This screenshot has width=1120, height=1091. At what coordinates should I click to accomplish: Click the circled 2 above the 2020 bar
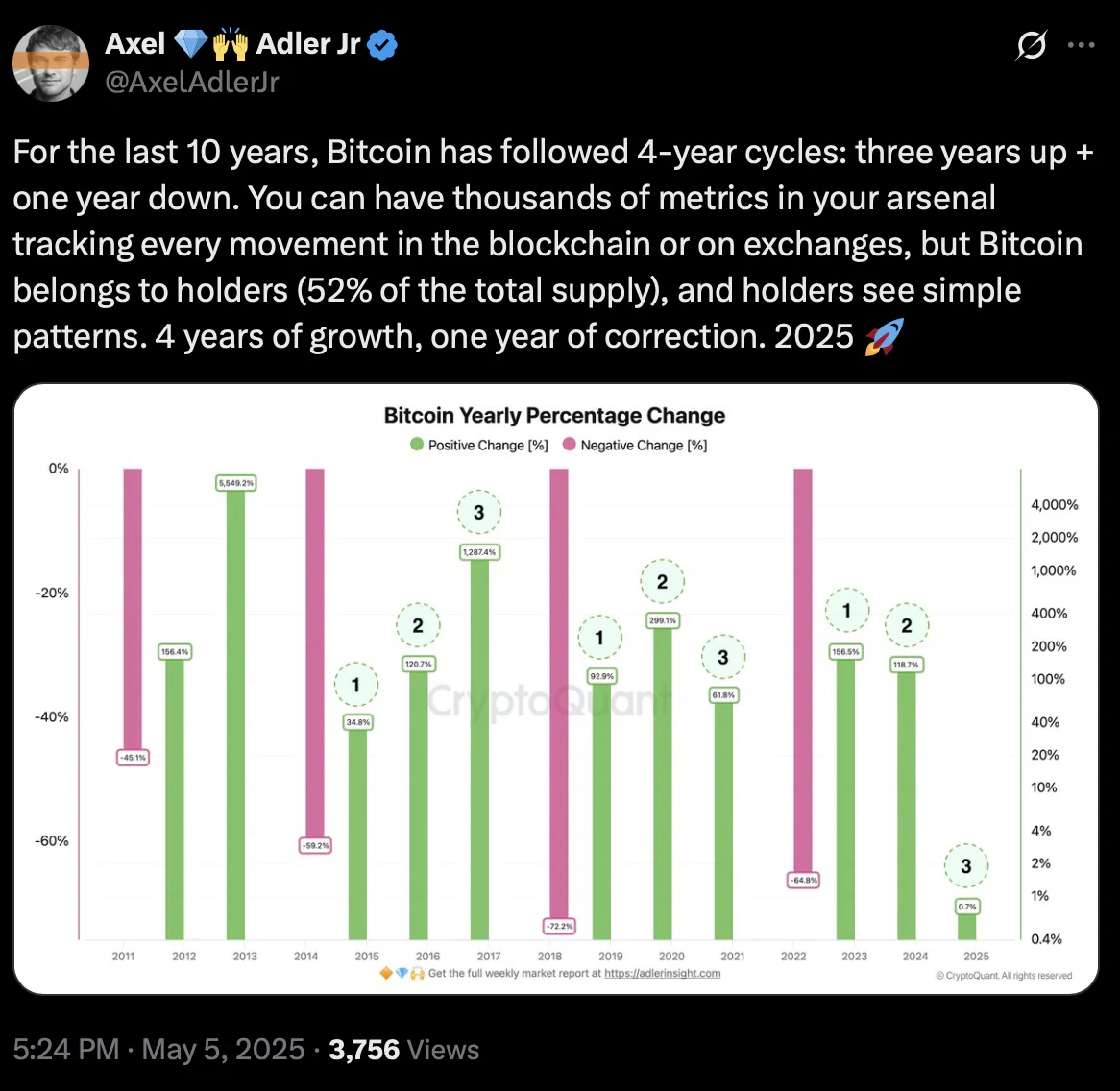[662, 581]
